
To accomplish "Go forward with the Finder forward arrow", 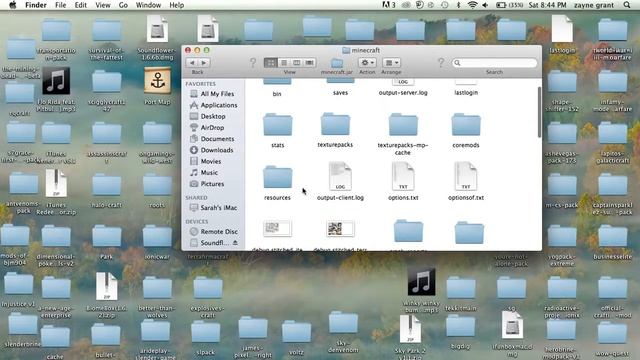I will [x=204, y=62].
